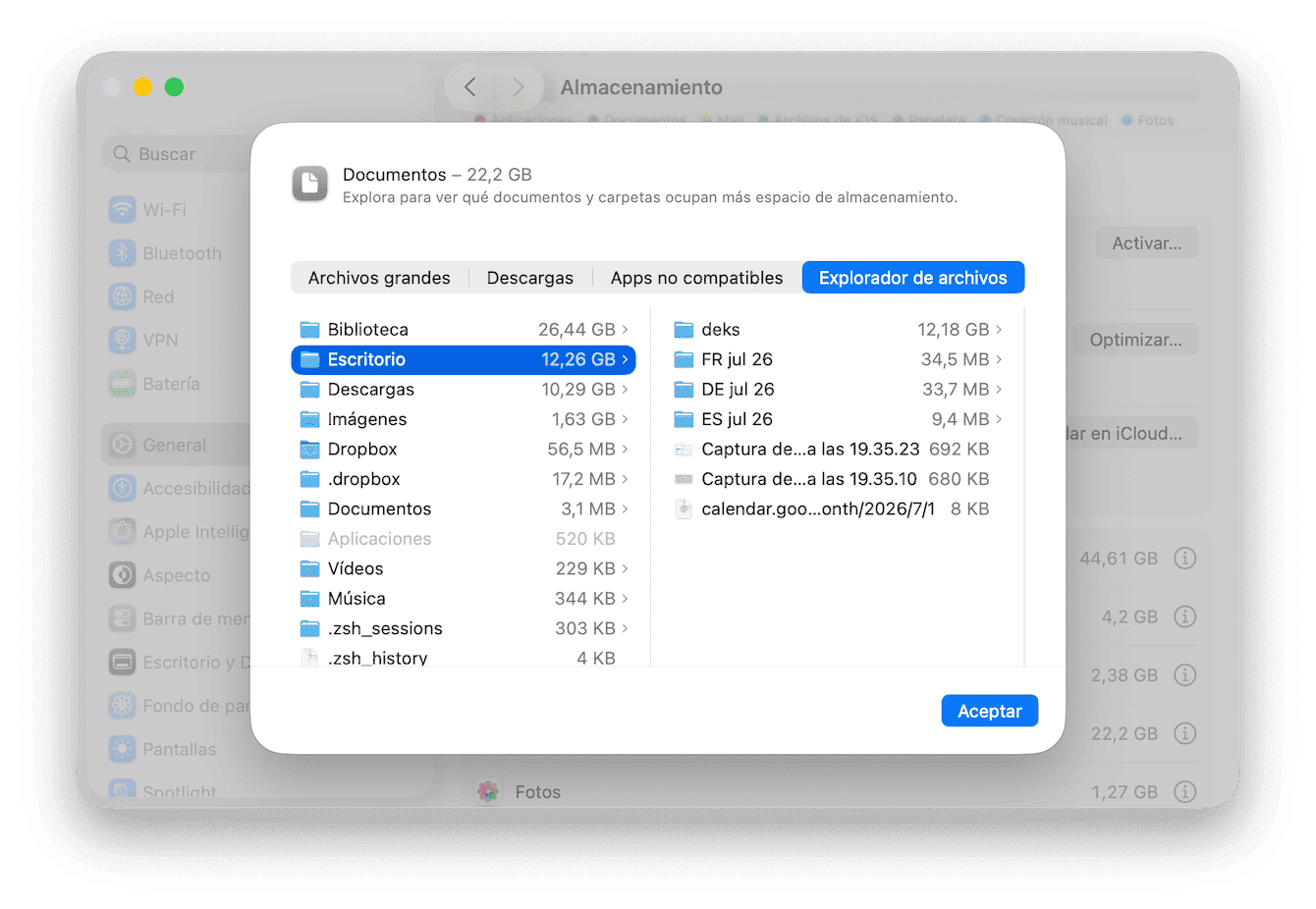Click the 26,44 GB size value
Image resolution: width=1316 pixels, height=909 pixels.
pyautogui.click(x=576, y=330)
